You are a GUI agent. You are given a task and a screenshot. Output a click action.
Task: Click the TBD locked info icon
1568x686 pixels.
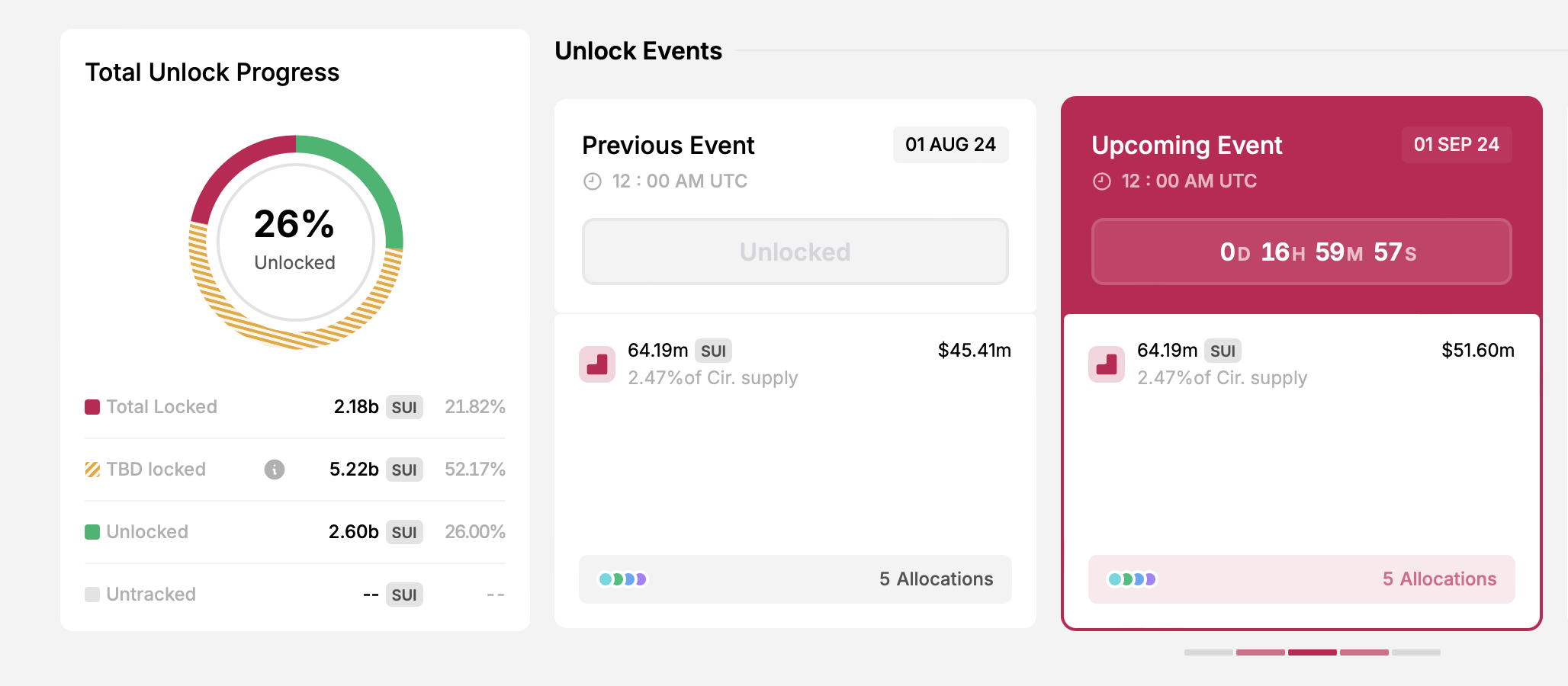coord(275,470)
